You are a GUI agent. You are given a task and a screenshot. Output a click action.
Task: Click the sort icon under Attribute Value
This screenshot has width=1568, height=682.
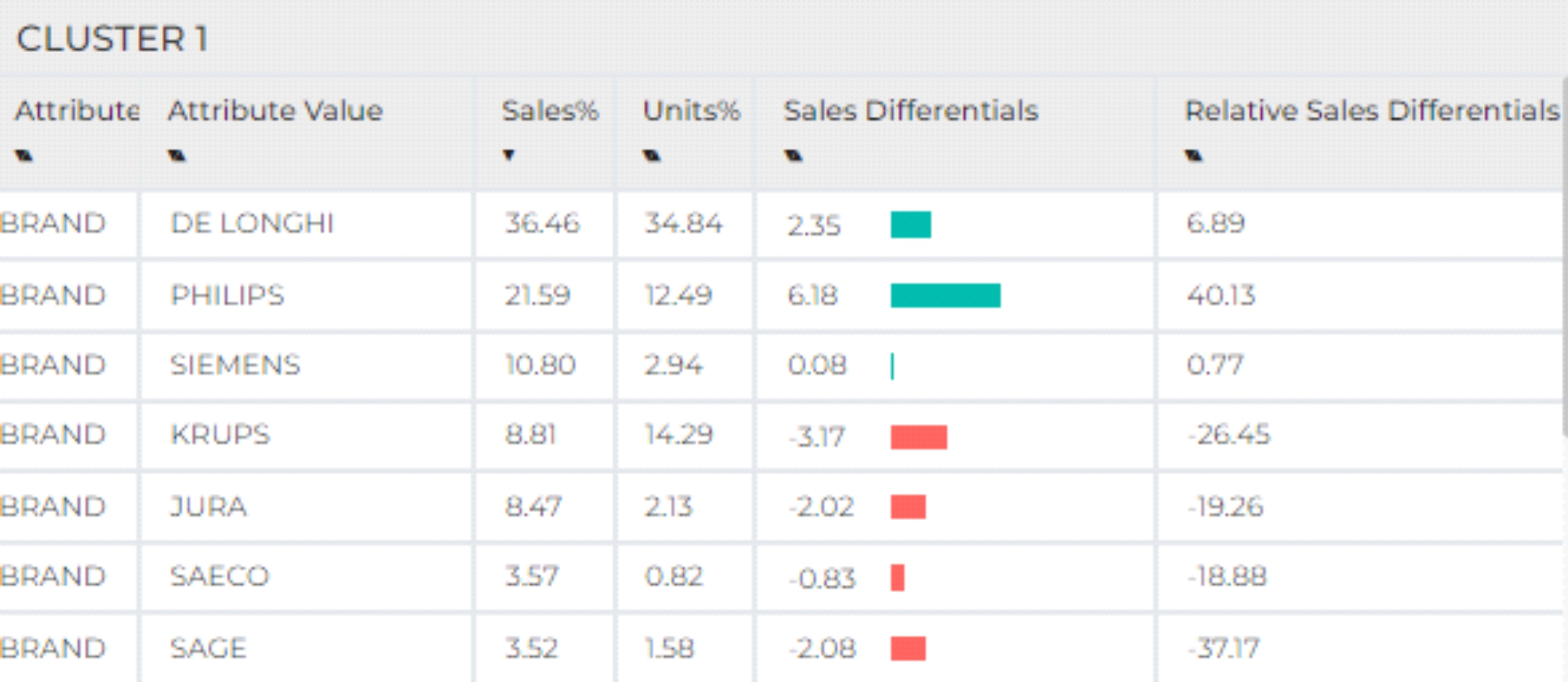click(176, 156)
